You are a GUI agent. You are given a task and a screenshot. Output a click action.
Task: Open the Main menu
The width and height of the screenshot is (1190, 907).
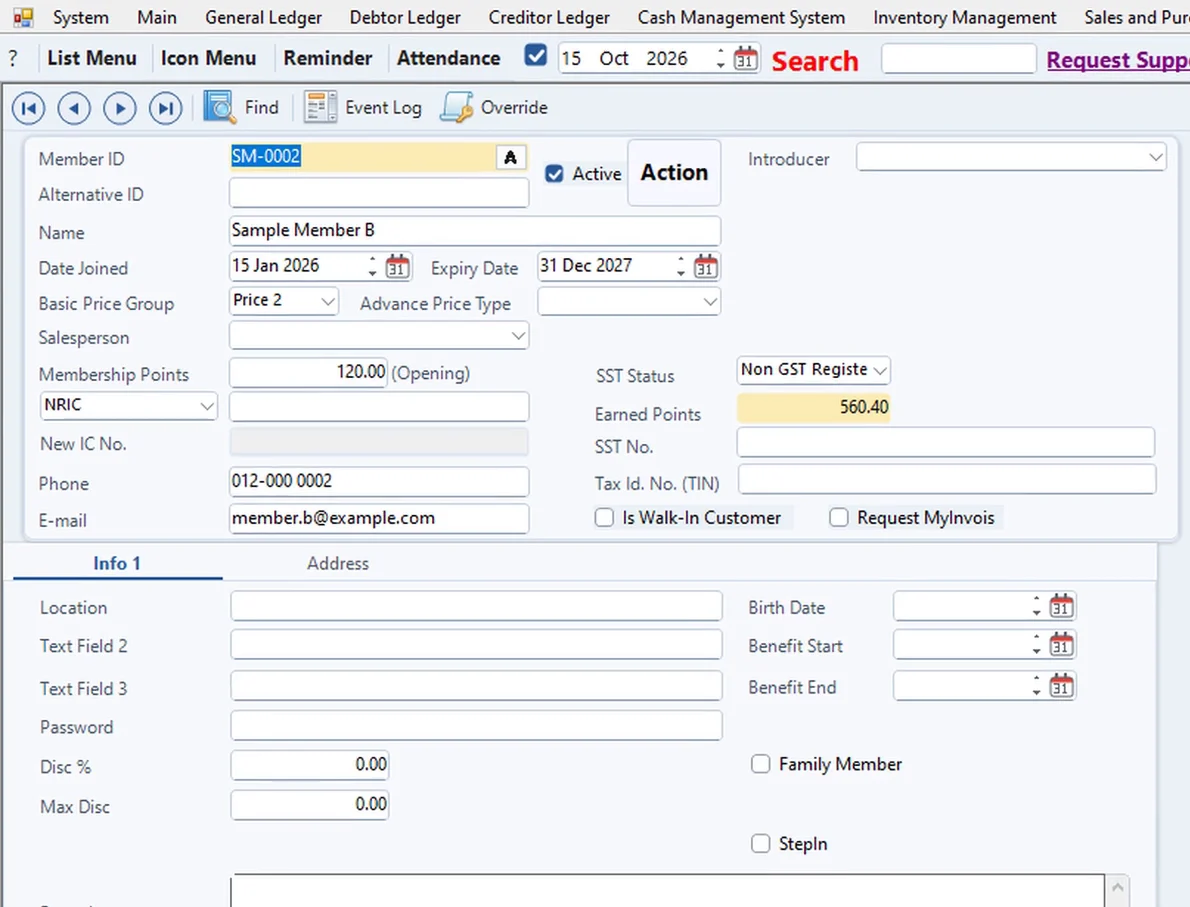(157, 17)
